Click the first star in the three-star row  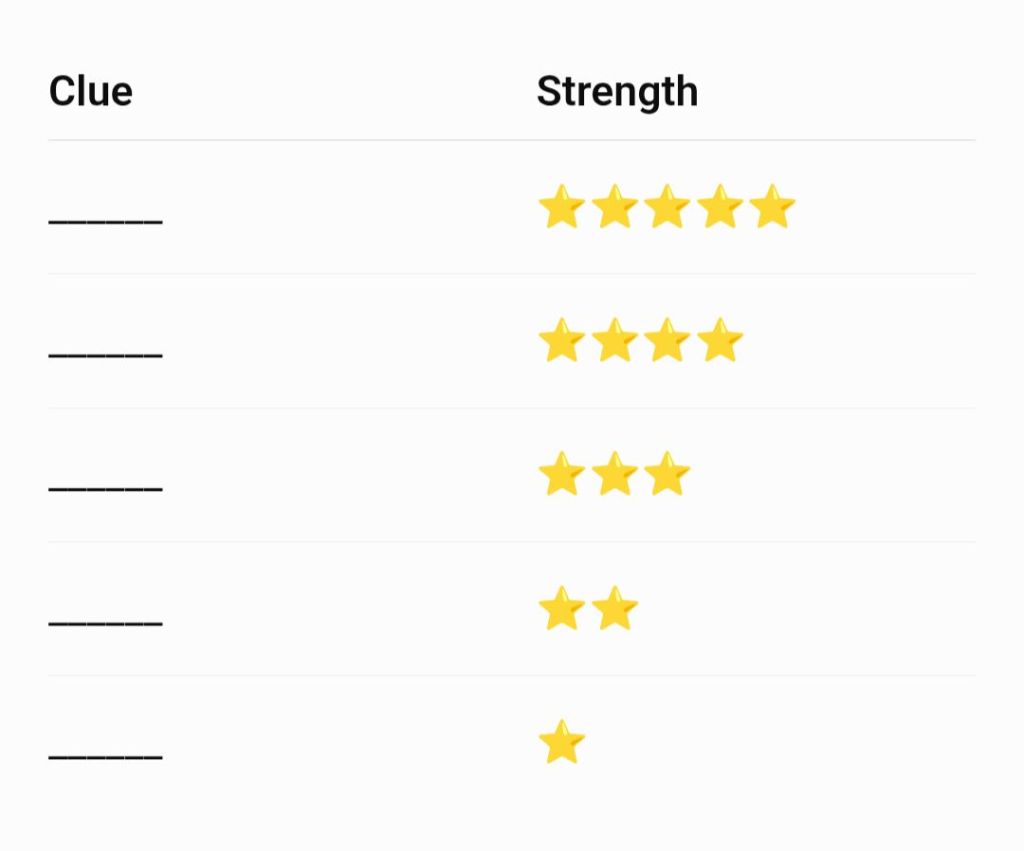[x=562, y=474]
